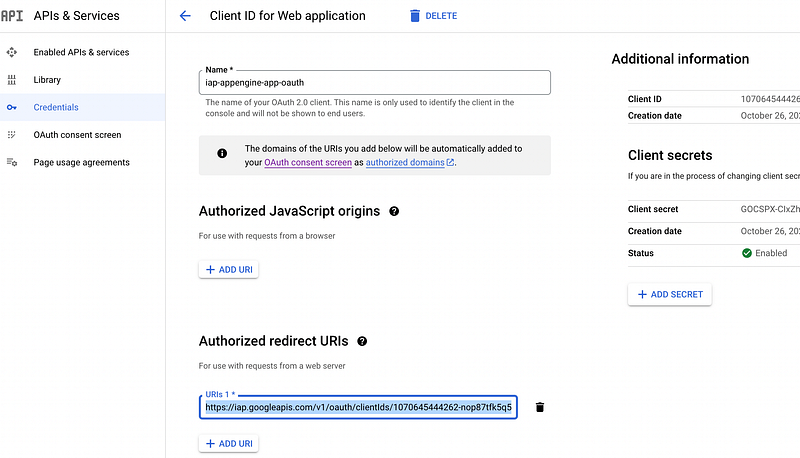Follow the OAuth consent screen link
Screen dimensions: 800x458
pyautogui.click(x=308, y=162)
